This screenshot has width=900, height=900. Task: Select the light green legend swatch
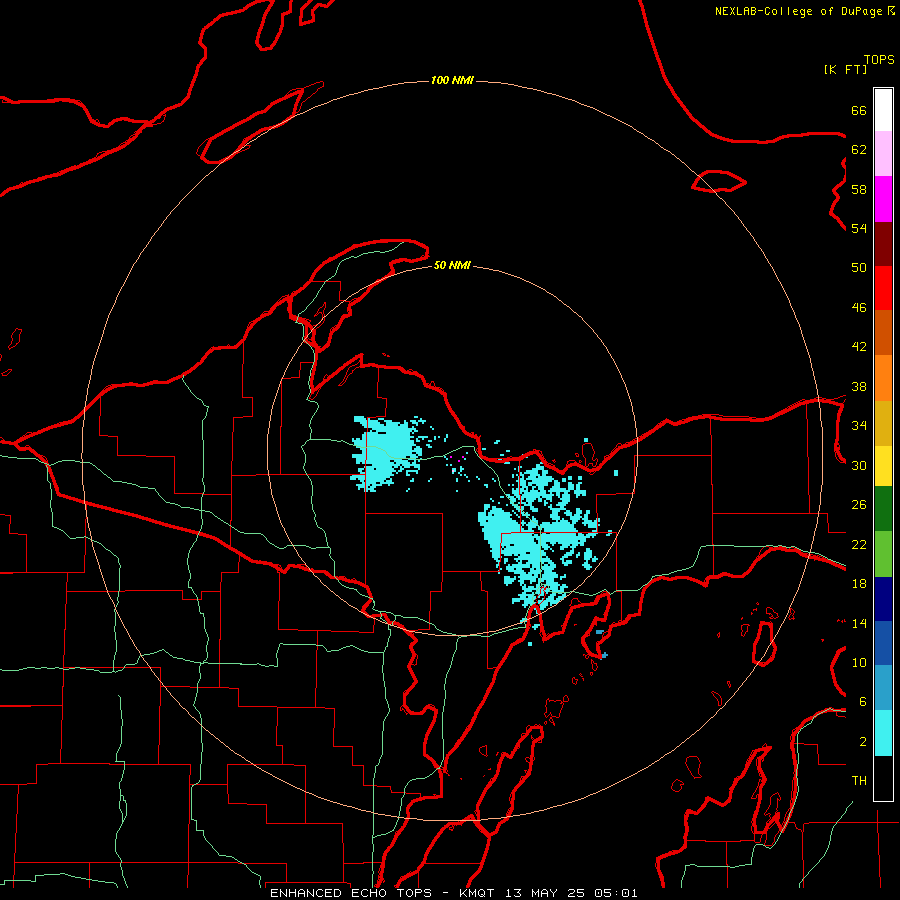[x=883, y=554]
